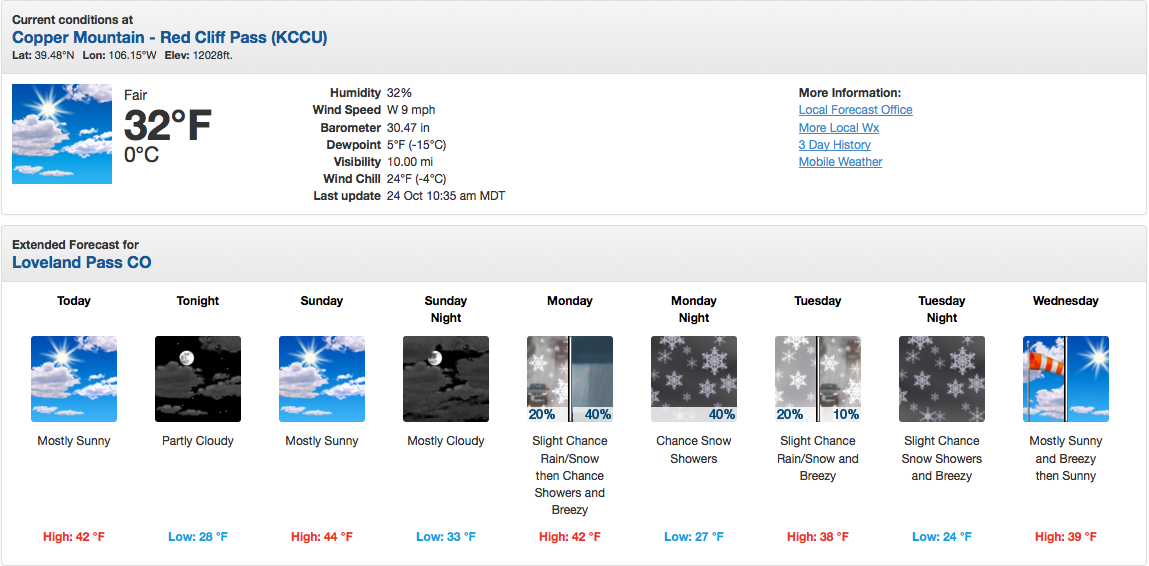Click Tuesday Night Low: 24 °F text
This screenshot has width=1149, height=566.
coord(942,537)
